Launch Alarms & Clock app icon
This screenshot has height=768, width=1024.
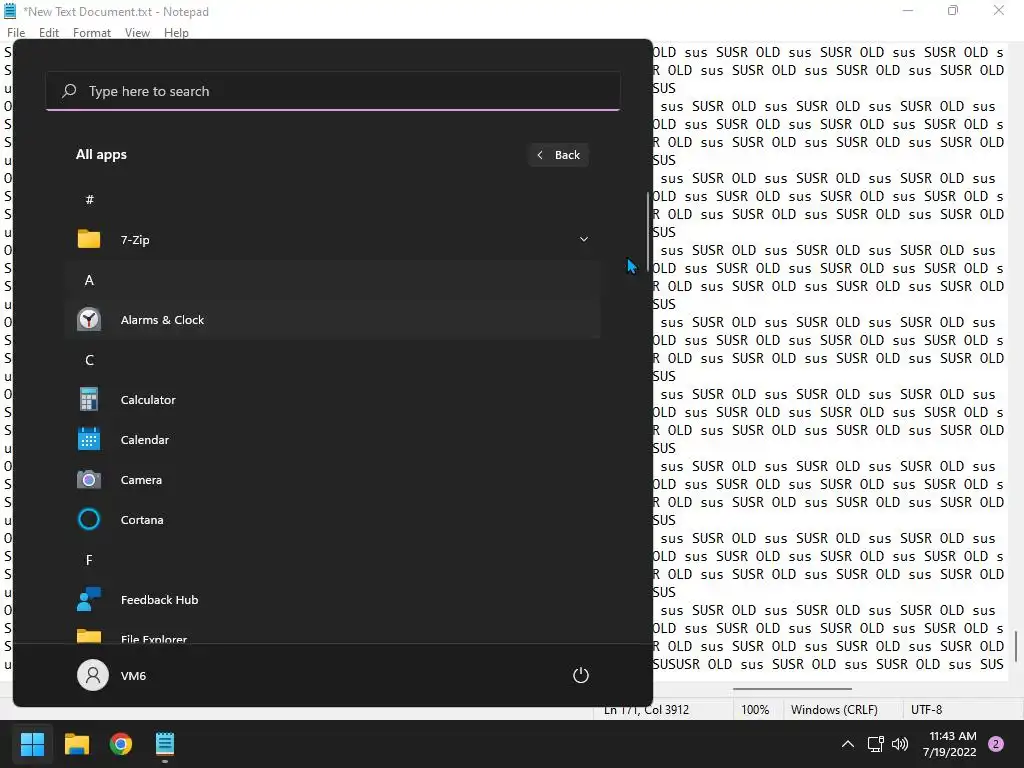pos(89,319)
